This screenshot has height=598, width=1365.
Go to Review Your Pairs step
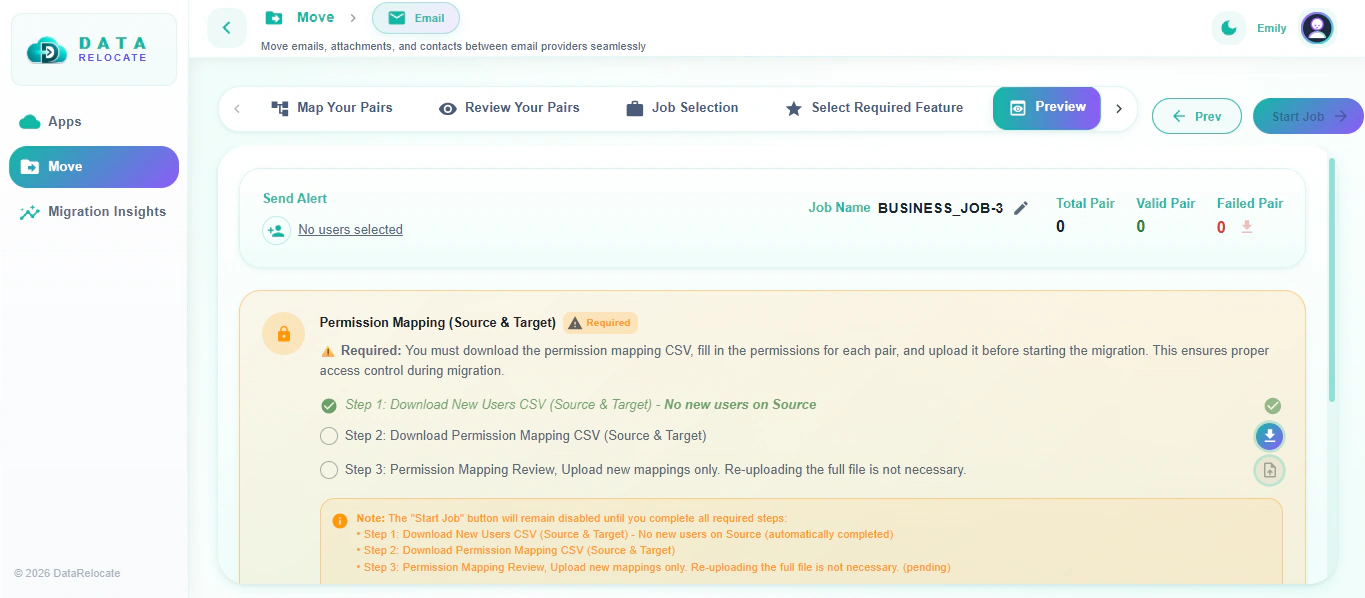point(509,108)
